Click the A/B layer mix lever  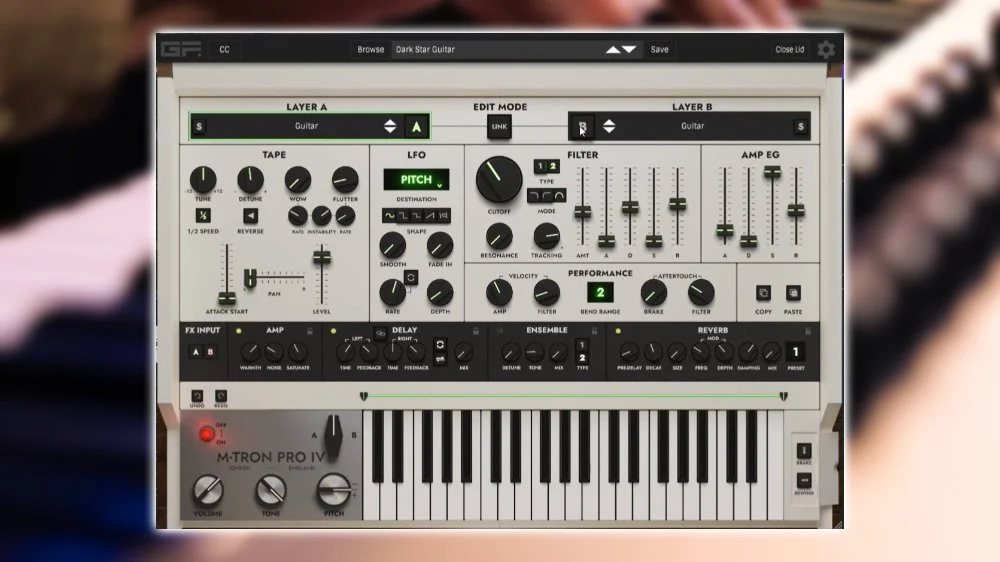(x=333, y=435)
